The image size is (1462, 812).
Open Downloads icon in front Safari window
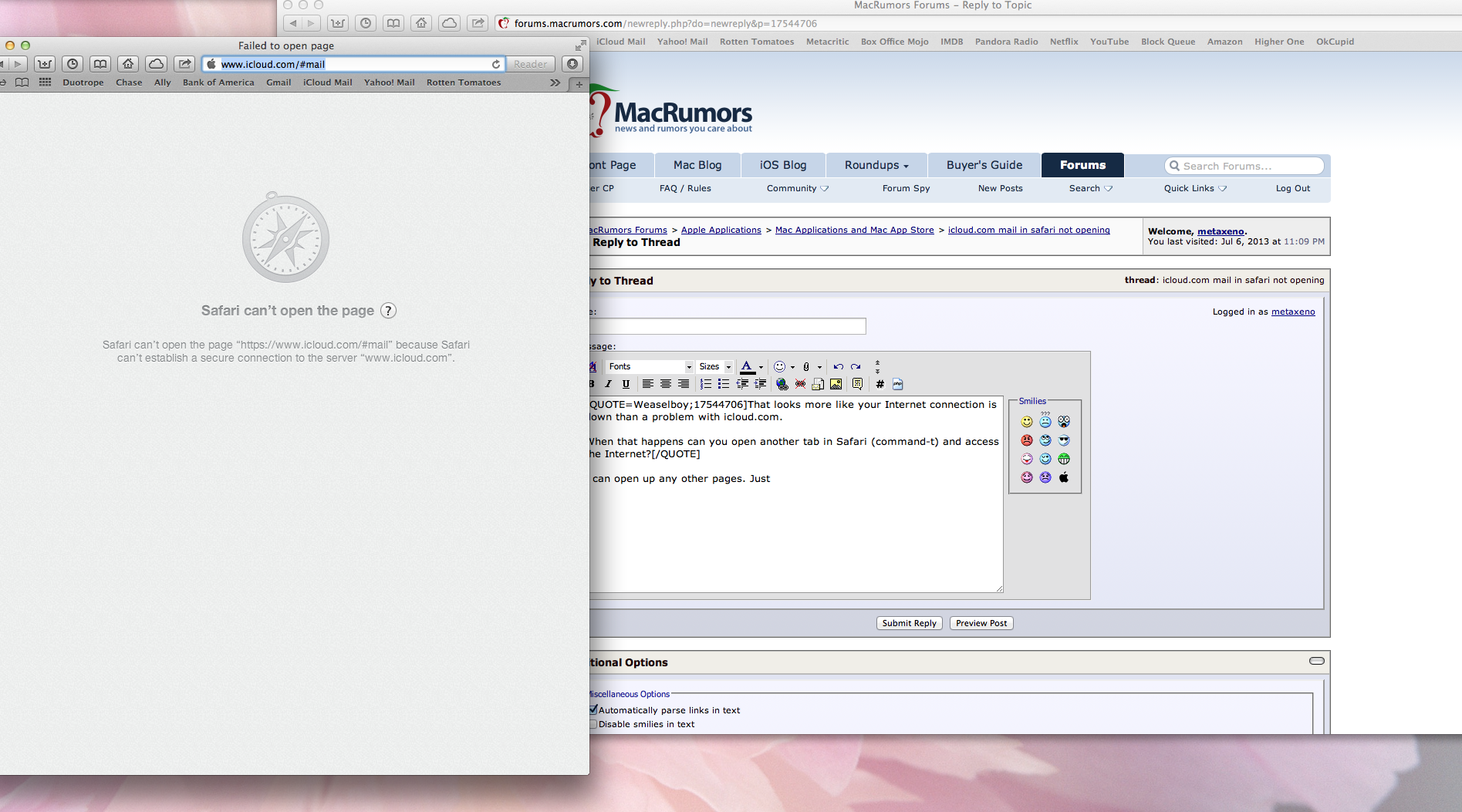coord(572,64)
